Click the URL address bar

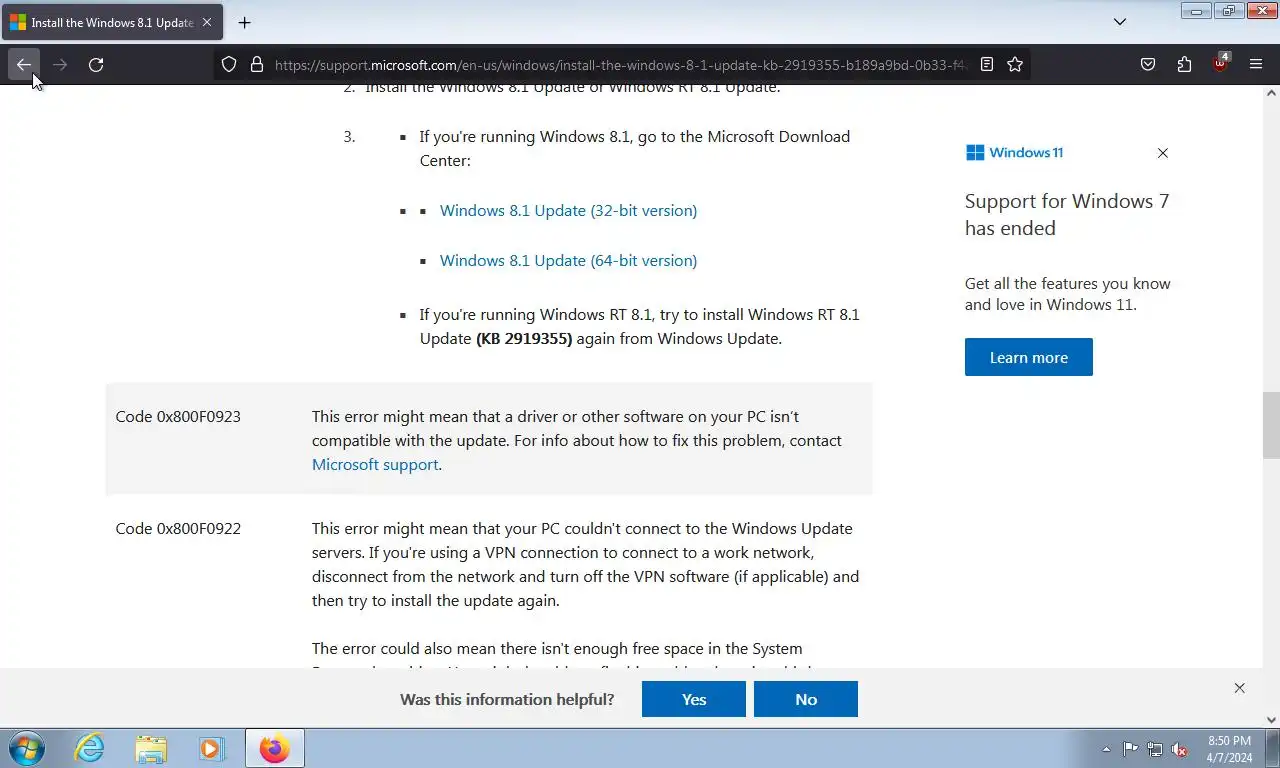[620, 64]
